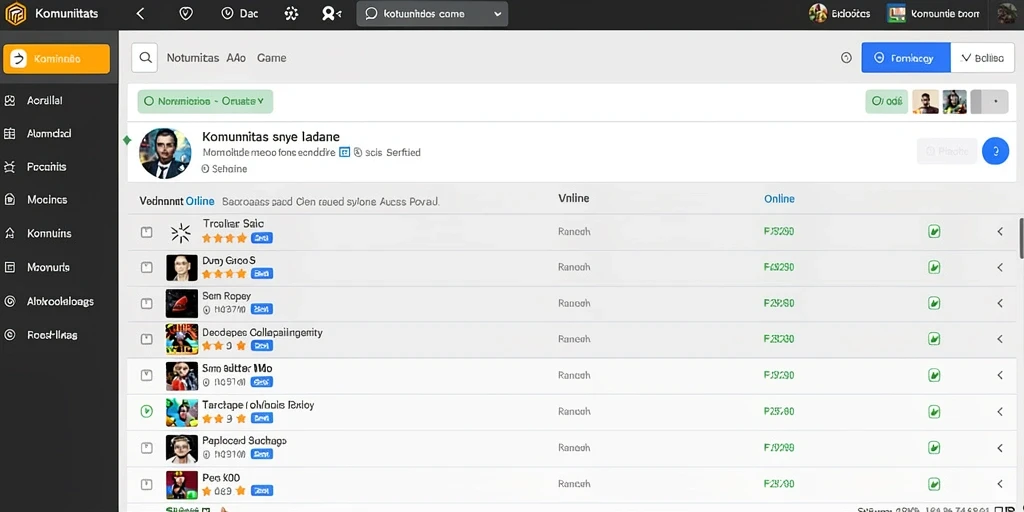Expand the Pen K00 row chevron

coord(1000,484)
